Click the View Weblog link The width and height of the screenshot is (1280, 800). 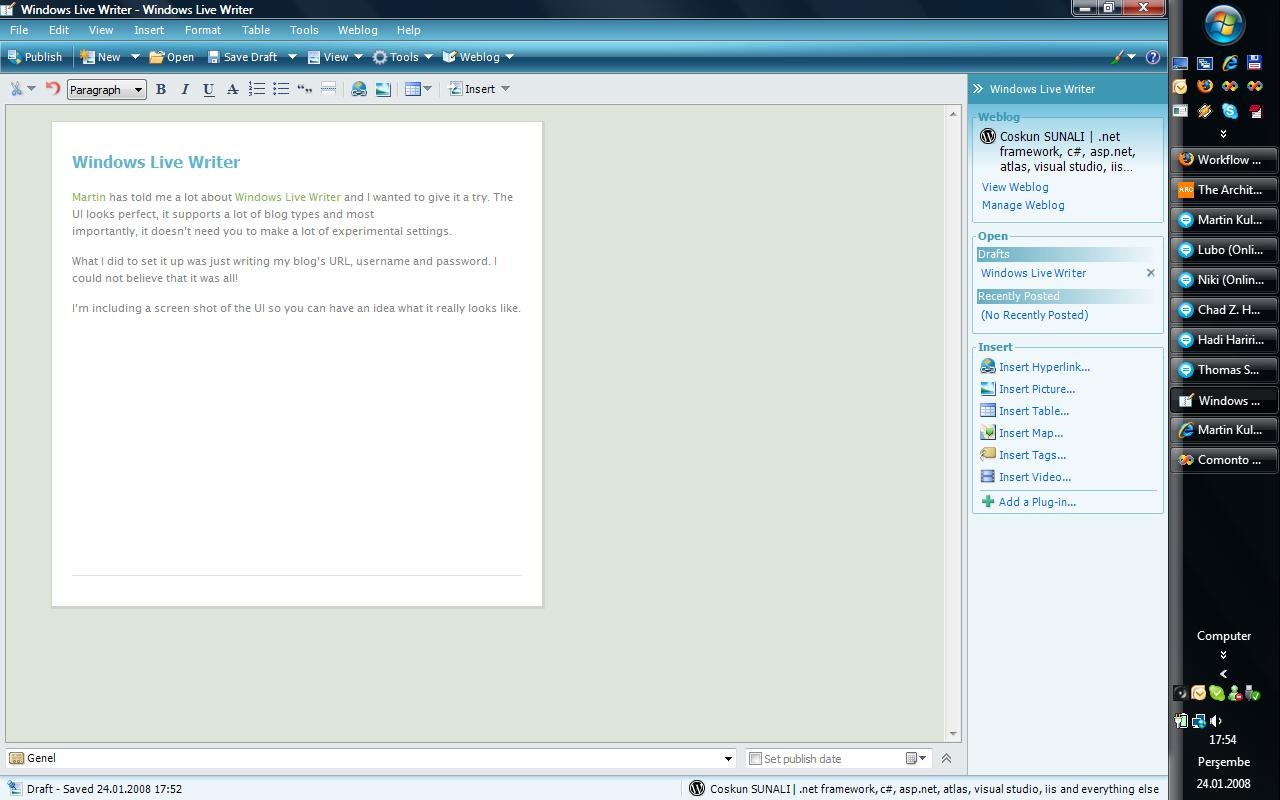pyautogui.click(x=1015, y=187)
